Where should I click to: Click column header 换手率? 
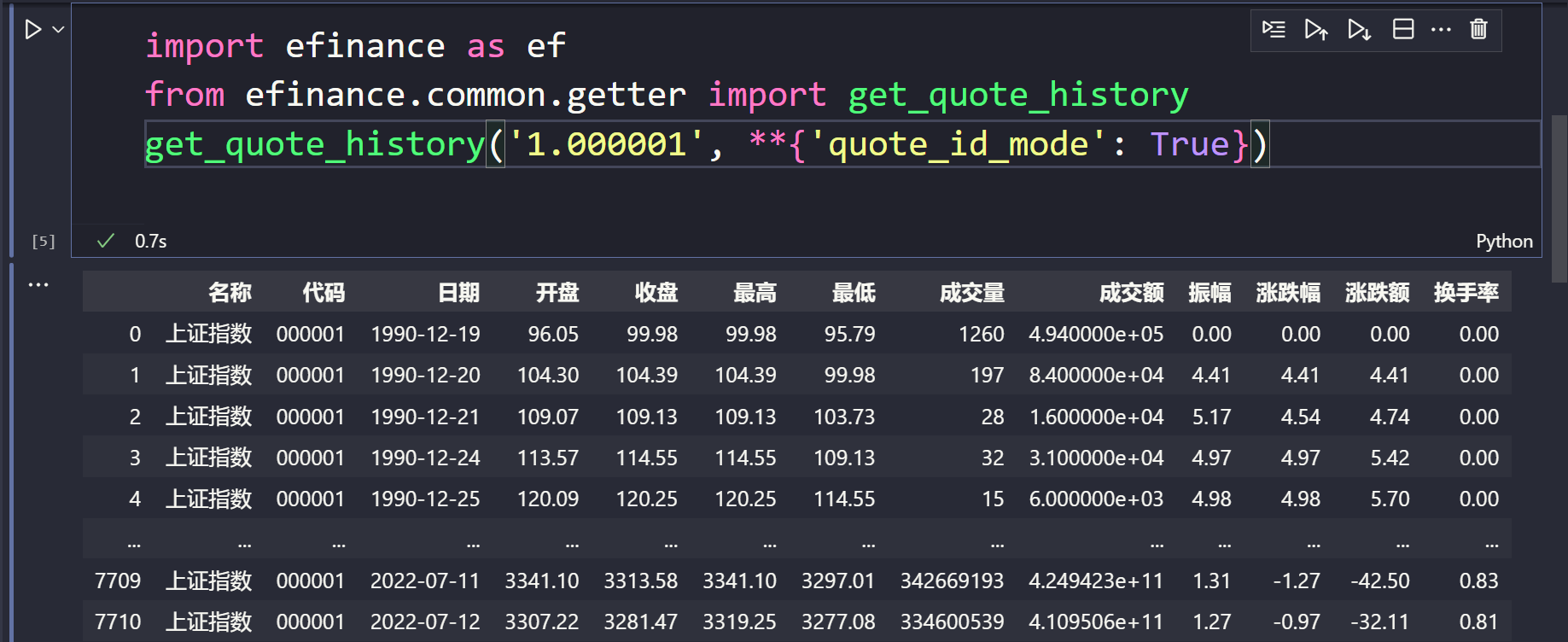(1466, 293)
